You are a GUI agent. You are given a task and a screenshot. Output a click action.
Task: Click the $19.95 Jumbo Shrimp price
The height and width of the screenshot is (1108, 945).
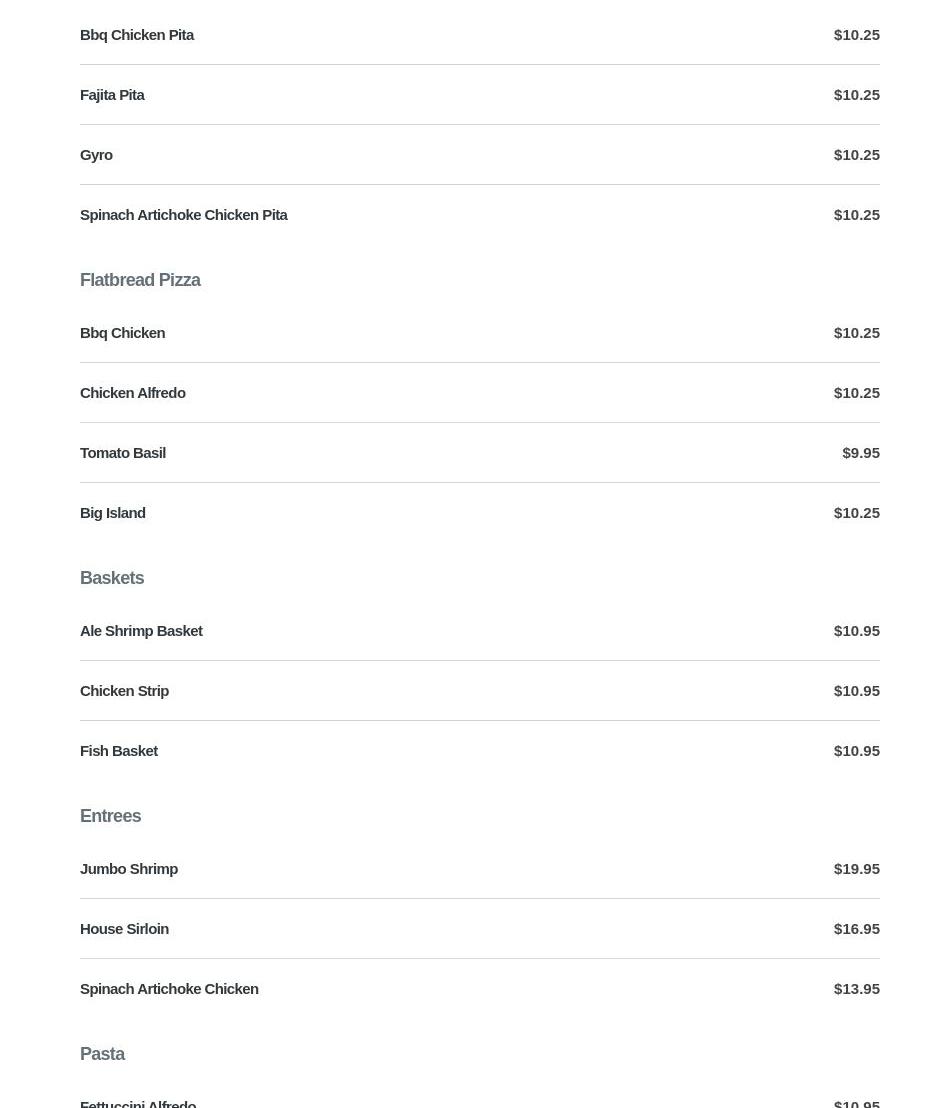[856, 869]
